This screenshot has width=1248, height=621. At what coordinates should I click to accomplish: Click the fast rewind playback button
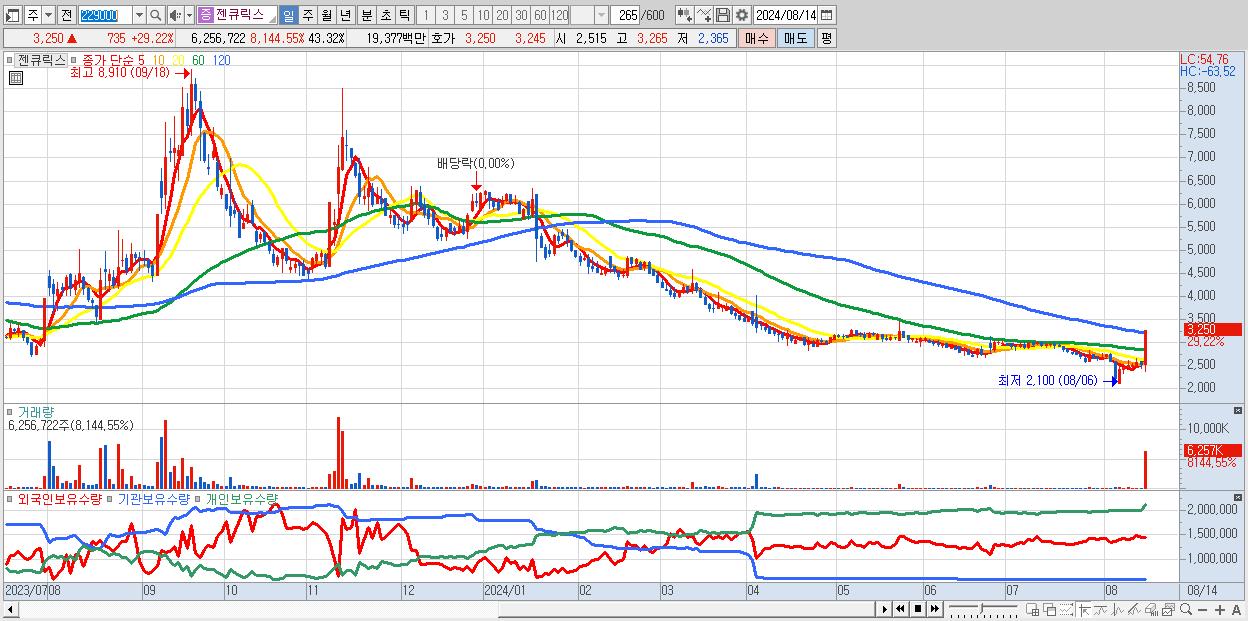click(x=900, y=610)
